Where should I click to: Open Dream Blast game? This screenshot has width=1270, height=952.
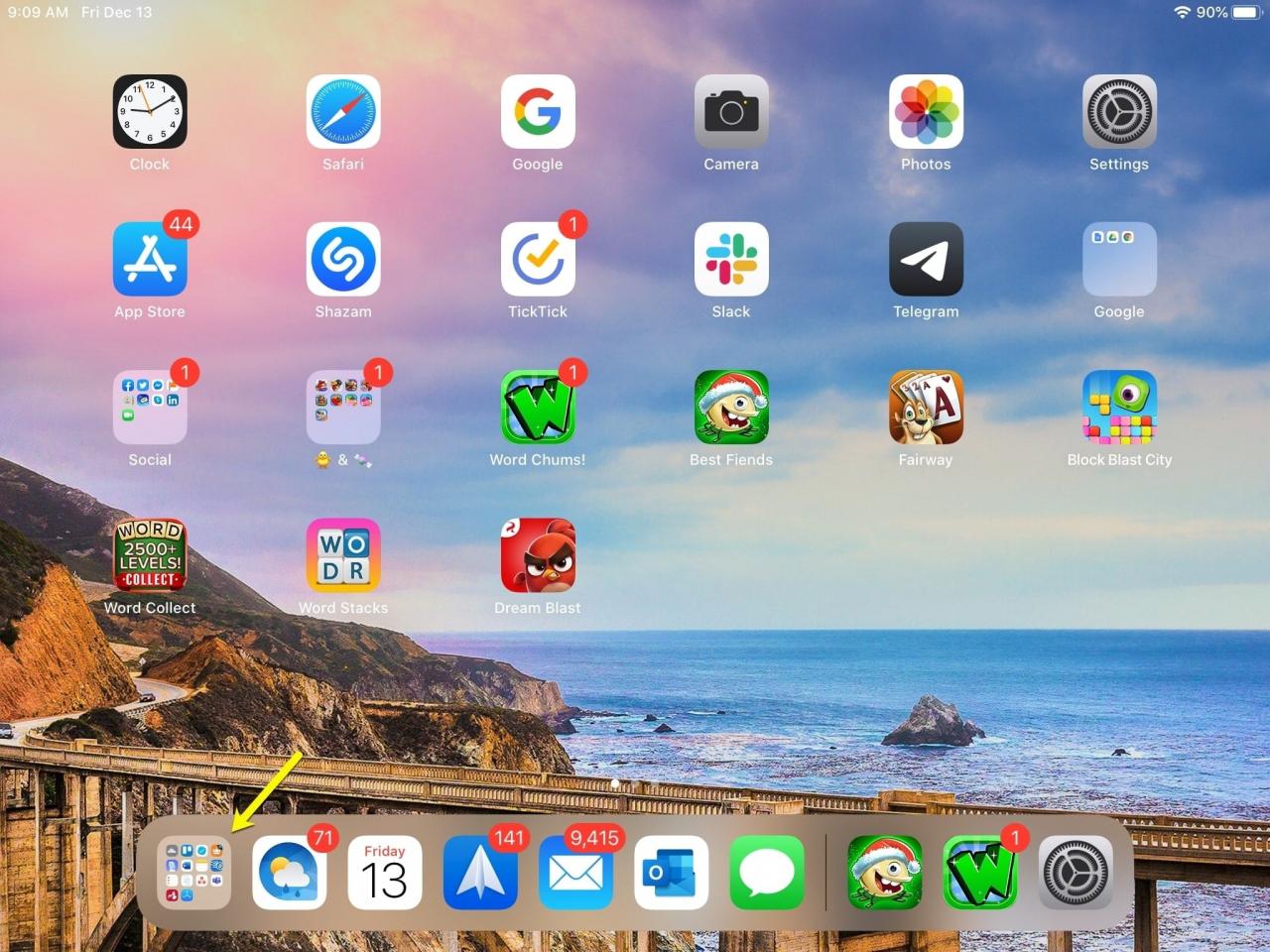pyautogui.click(x=538, y=556)
